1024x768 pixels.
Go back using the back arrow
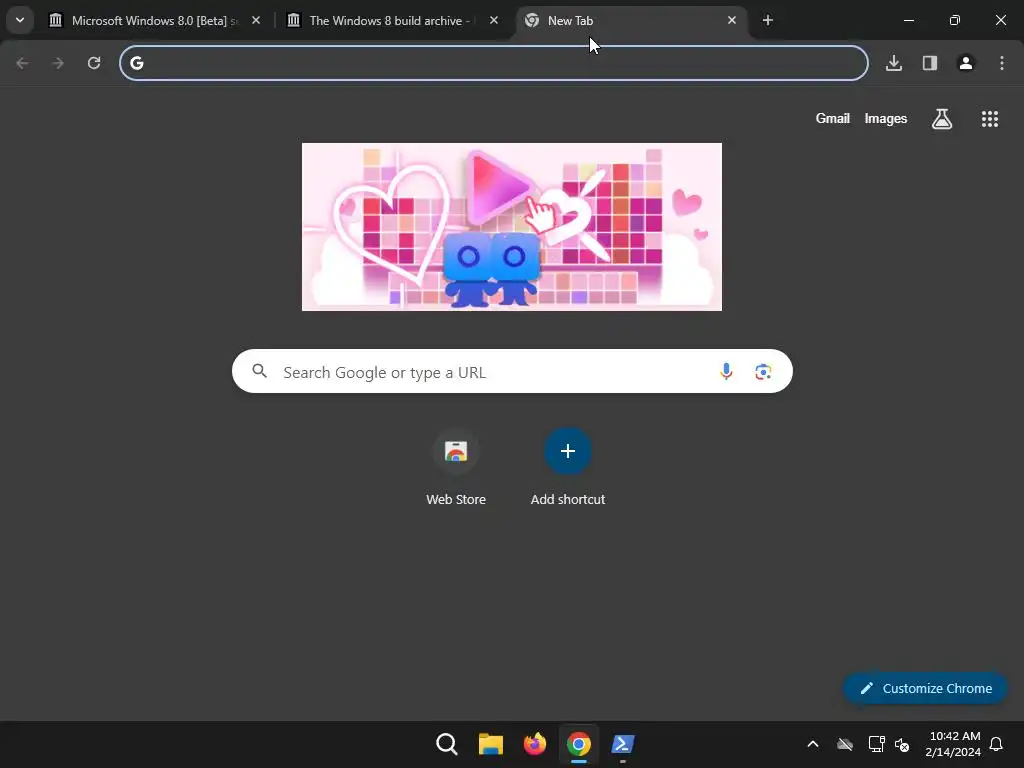[22, 63]
